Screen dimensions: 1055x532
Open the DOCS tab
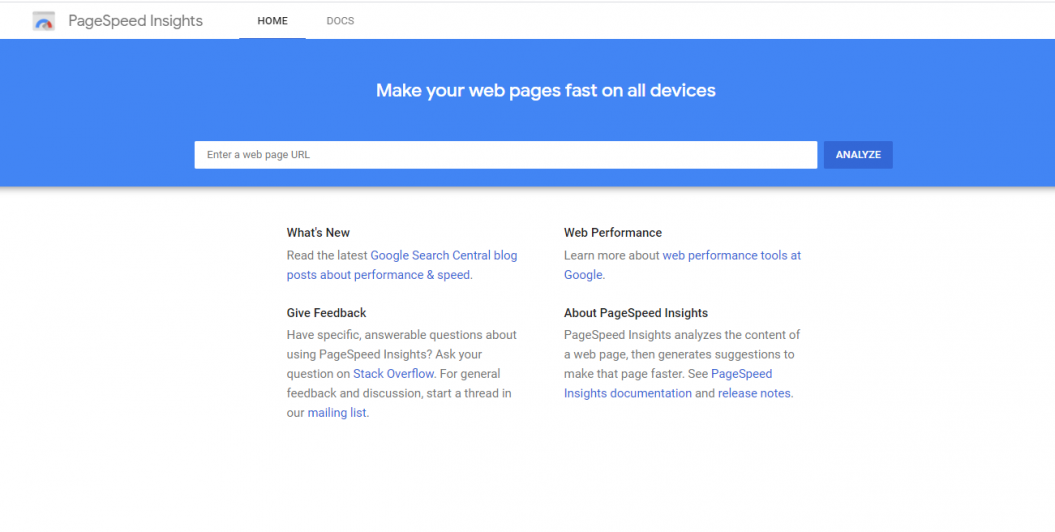(340, 21)
